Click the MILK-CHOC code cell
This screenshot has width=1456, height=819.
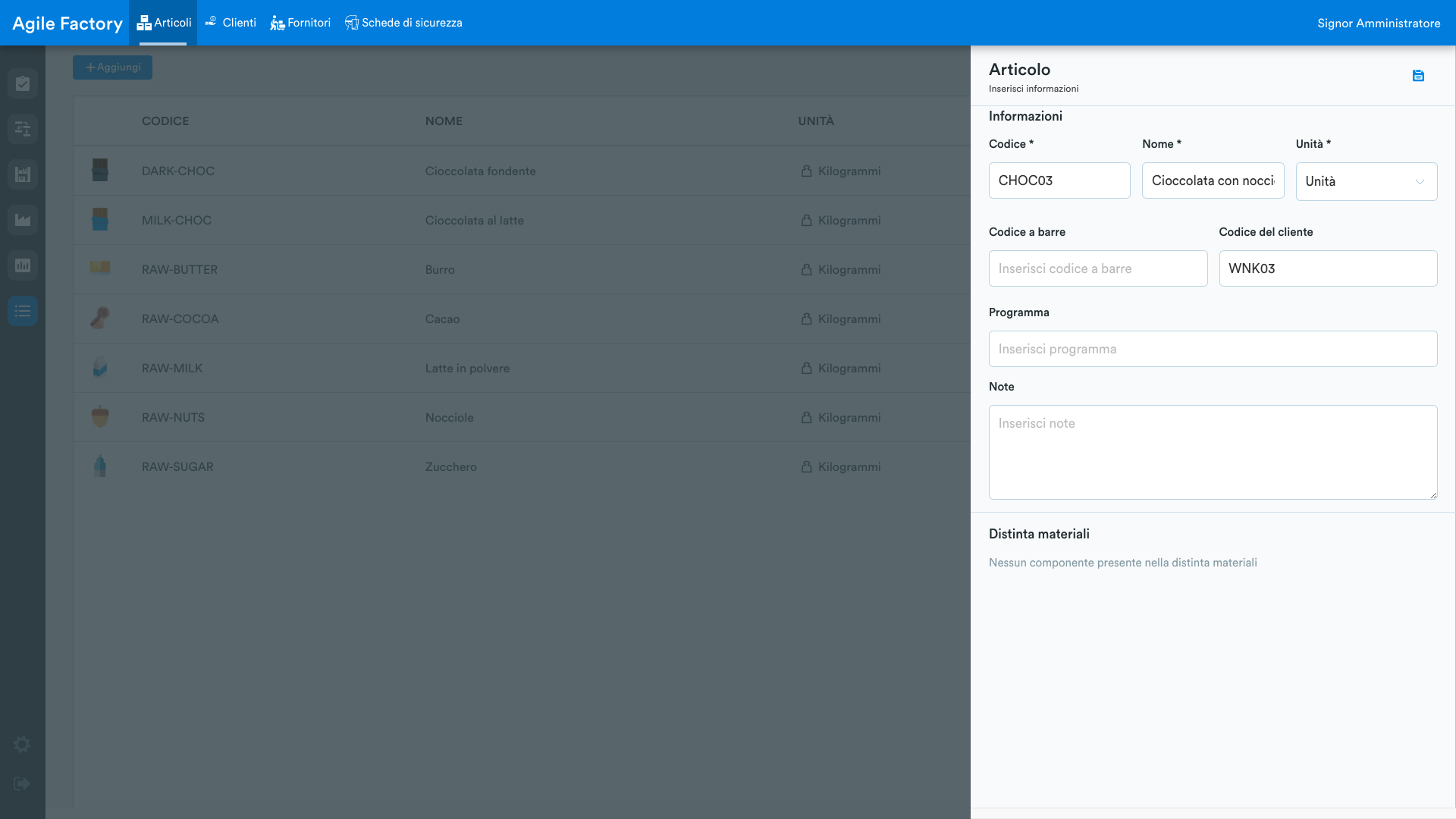coord(177,220)
